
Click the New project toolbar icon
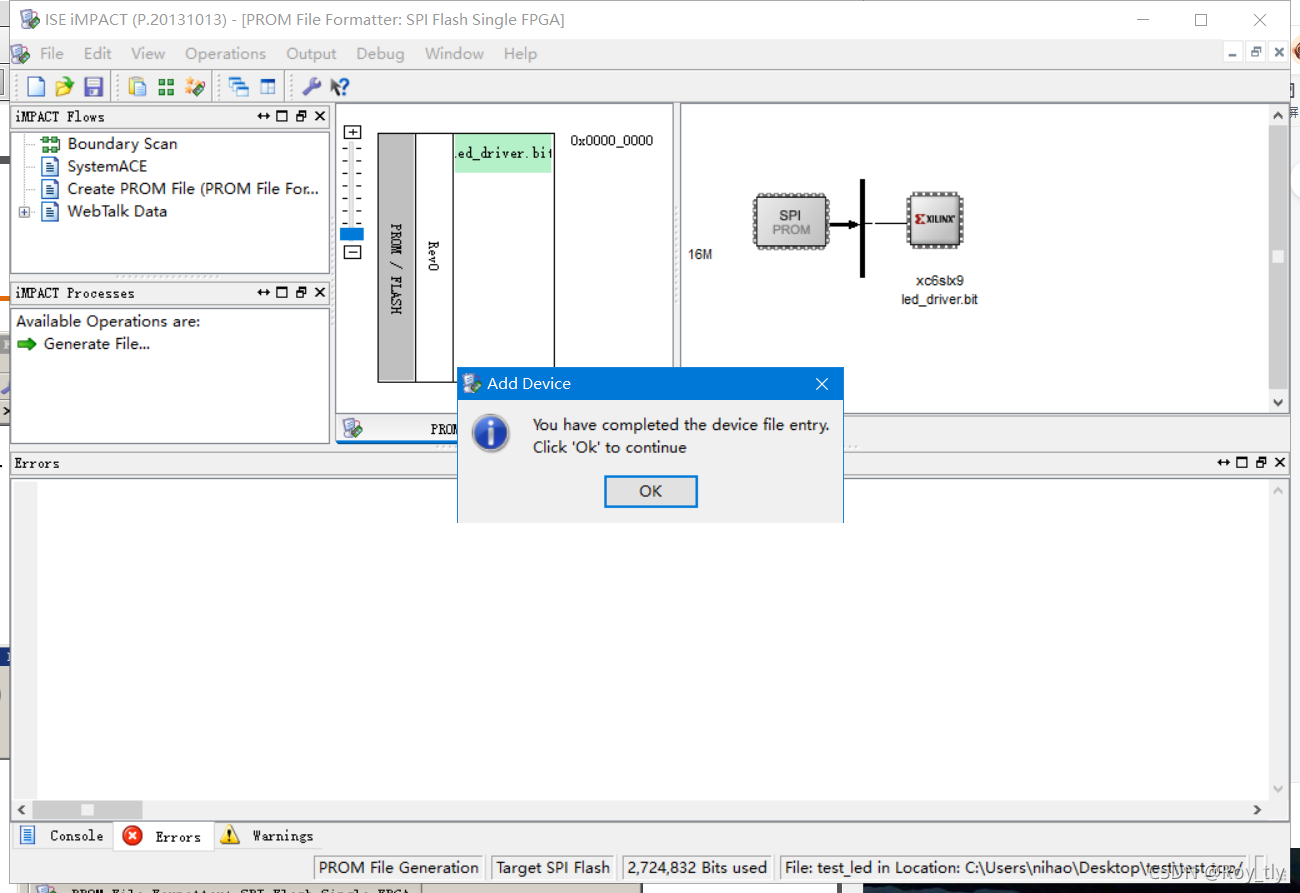click(36, 87)
